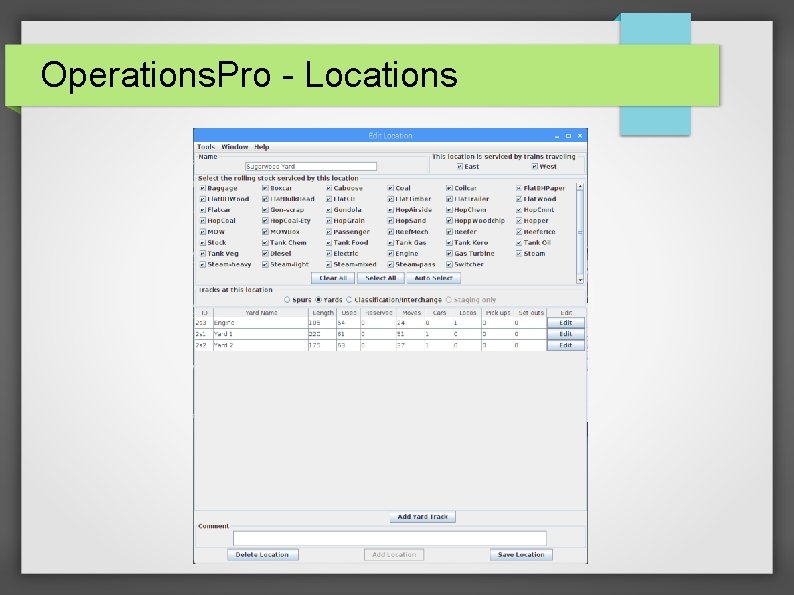794x595 pixels.
Task: Toggle the Tank Kero checkbox
Action: tap(449, 243)
